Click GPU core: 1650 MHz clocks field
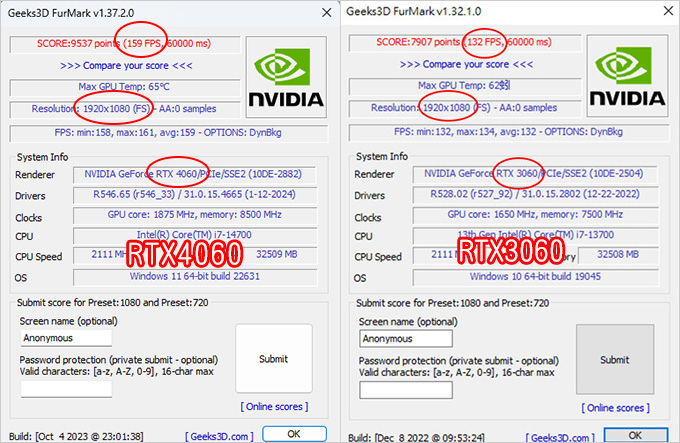 pos(535,214)
